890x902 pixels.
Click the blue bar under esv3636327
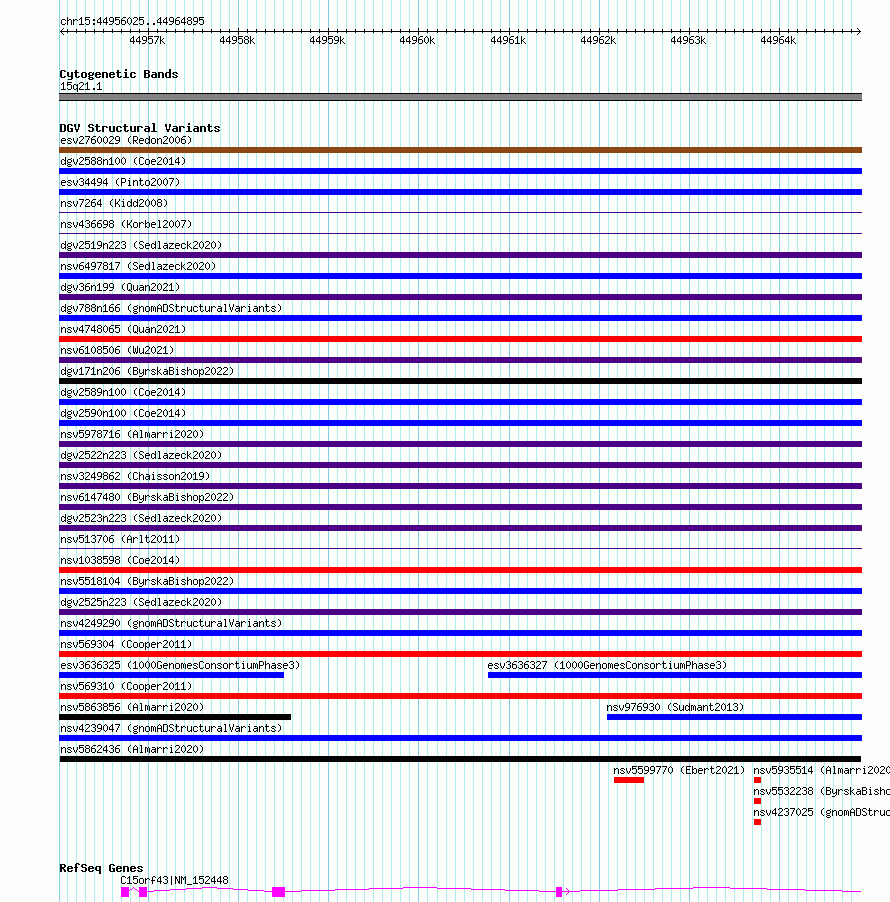[675, 675]
